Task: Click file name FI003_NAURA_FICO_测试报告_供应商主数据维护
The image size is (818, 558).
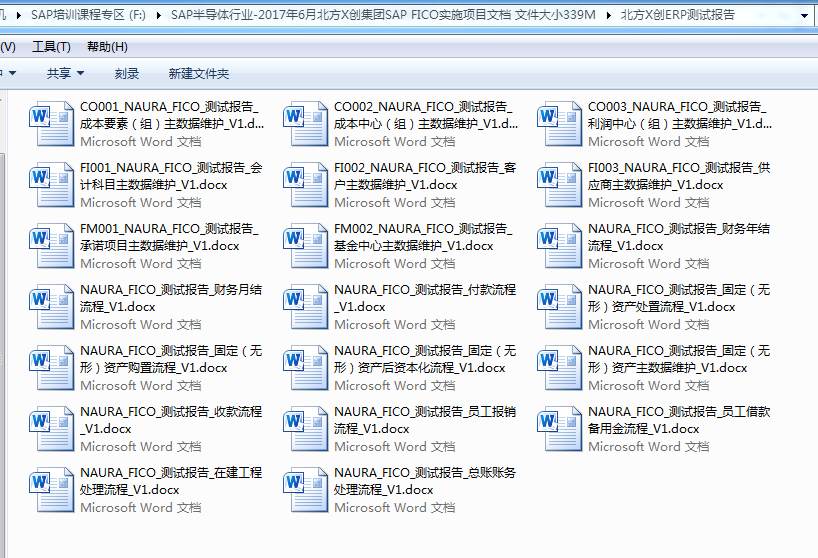Action: [679, 176]
